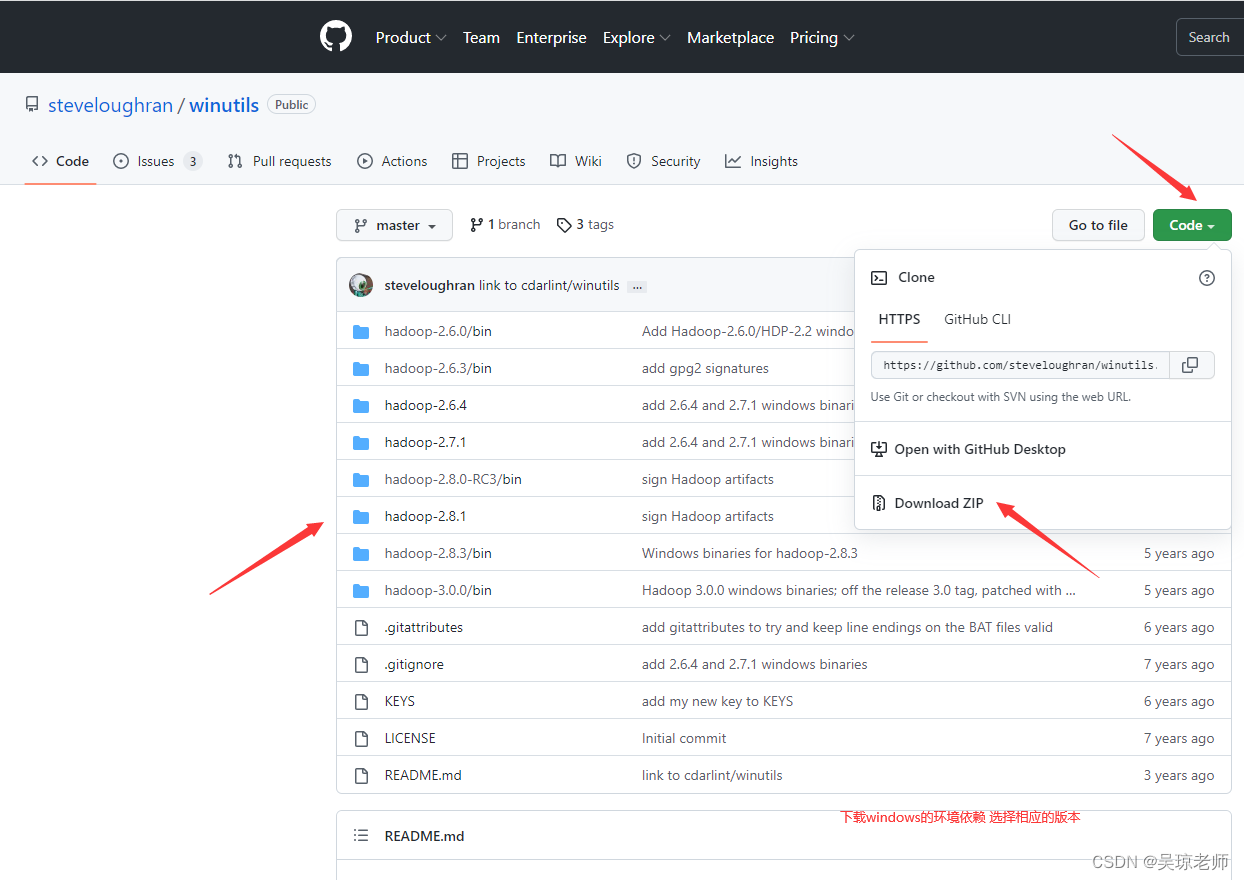This screenshot has width=1244, height=880.
Task: Click the Security shield icon
Action: click(x=634, y=161)
